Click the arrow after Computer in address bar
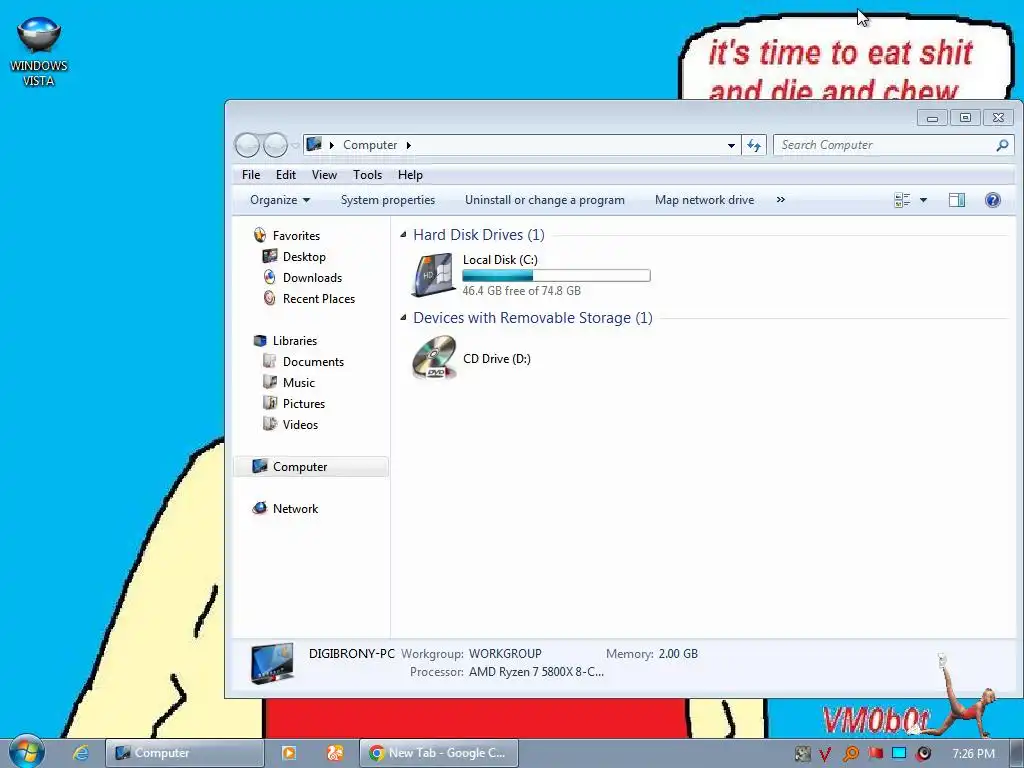 tap(409, 145)
